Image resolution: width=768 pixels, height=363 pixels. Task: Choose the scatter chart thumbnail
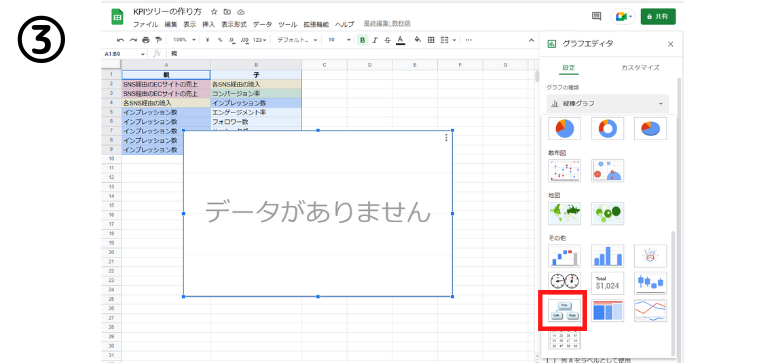coord(564,170)
